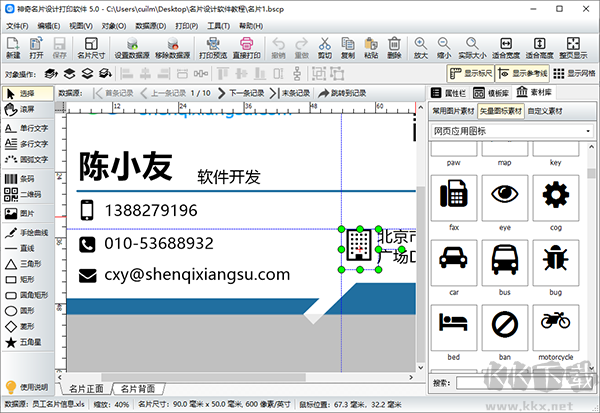Switch to the 模板库 template library tab
This screenshot has width=600, height=413.
coord(491,93)
